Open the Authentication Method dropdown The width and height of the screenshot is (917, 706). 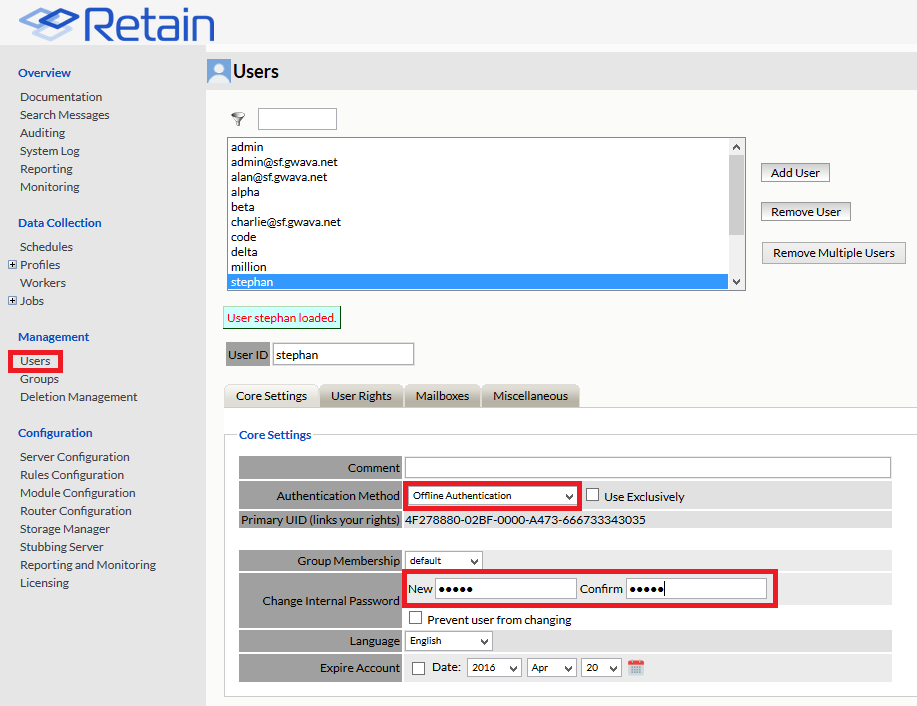(x=492, y=496)
